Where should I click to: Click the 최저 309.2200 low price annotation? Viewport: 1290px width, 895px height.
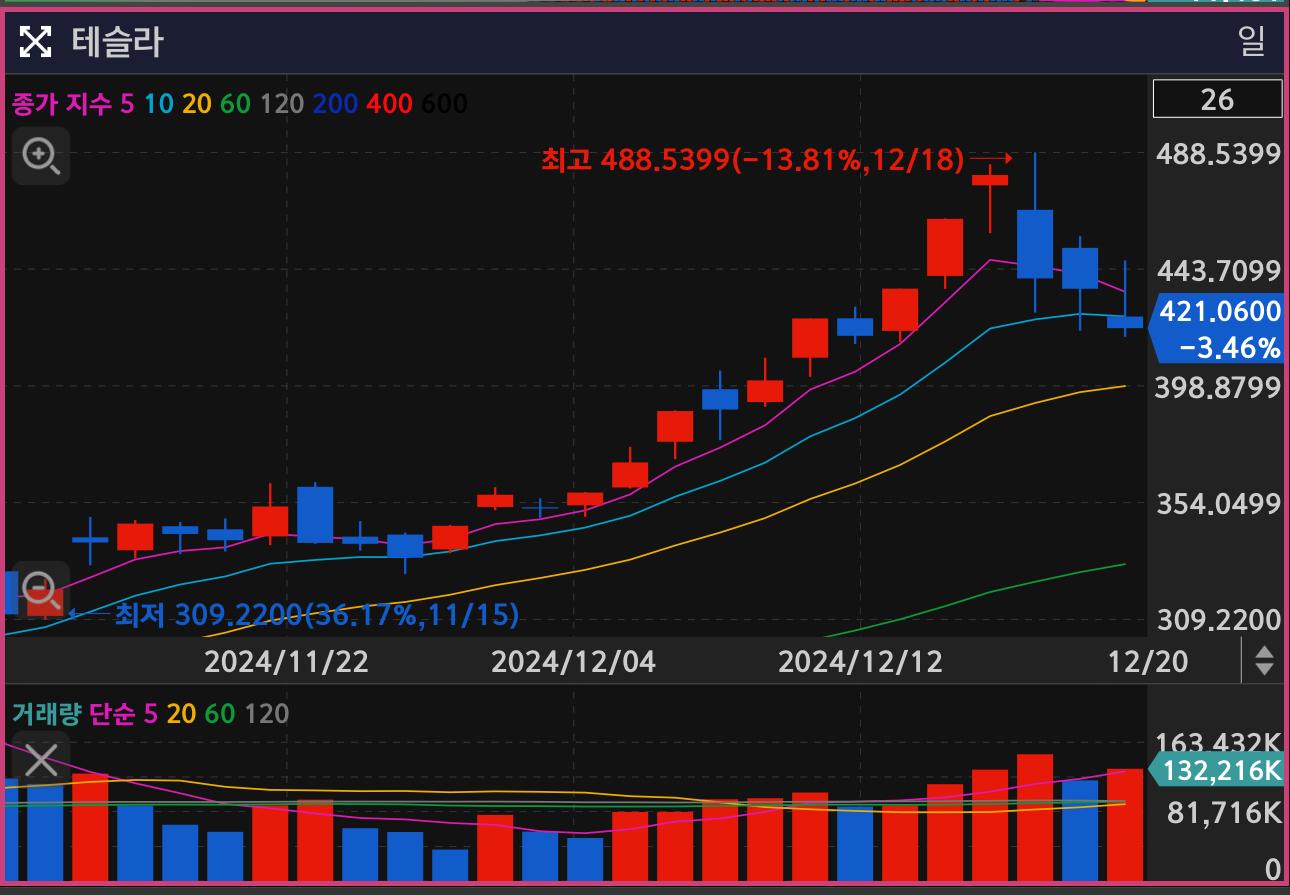pyautogui.click(x=317, y=614)
